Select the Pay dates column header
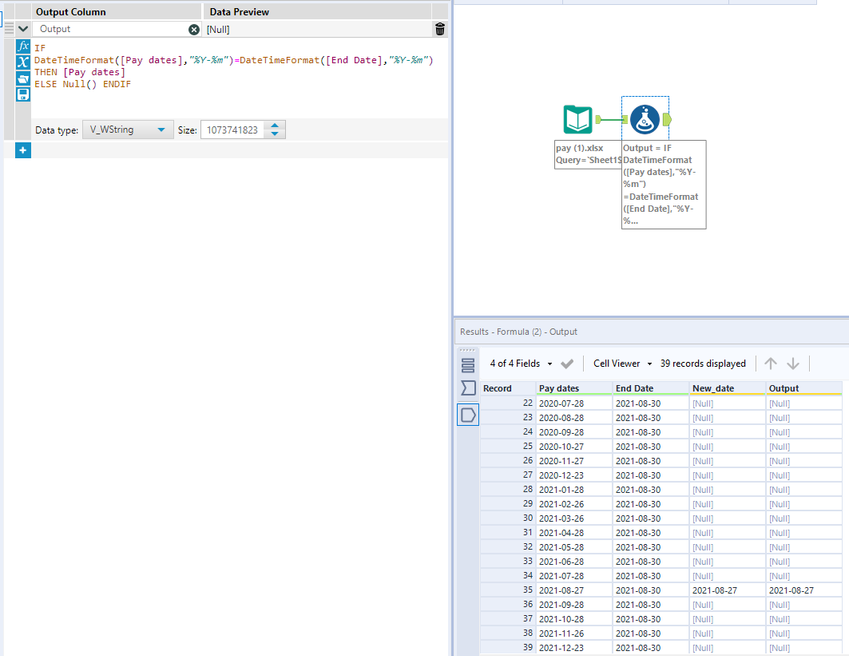Image resolution: width=849 pixels, height=656 pixels. point(573,388)
